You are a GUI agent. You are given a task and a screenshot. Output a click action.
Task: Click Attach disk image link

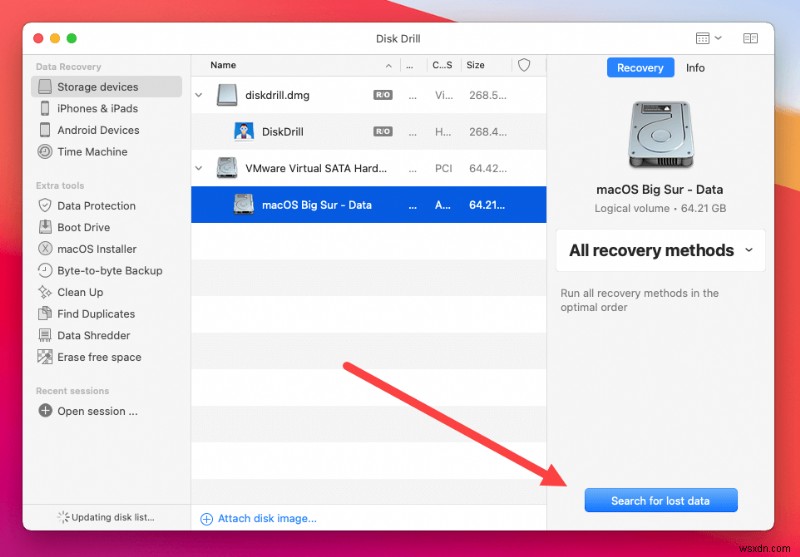259,518
